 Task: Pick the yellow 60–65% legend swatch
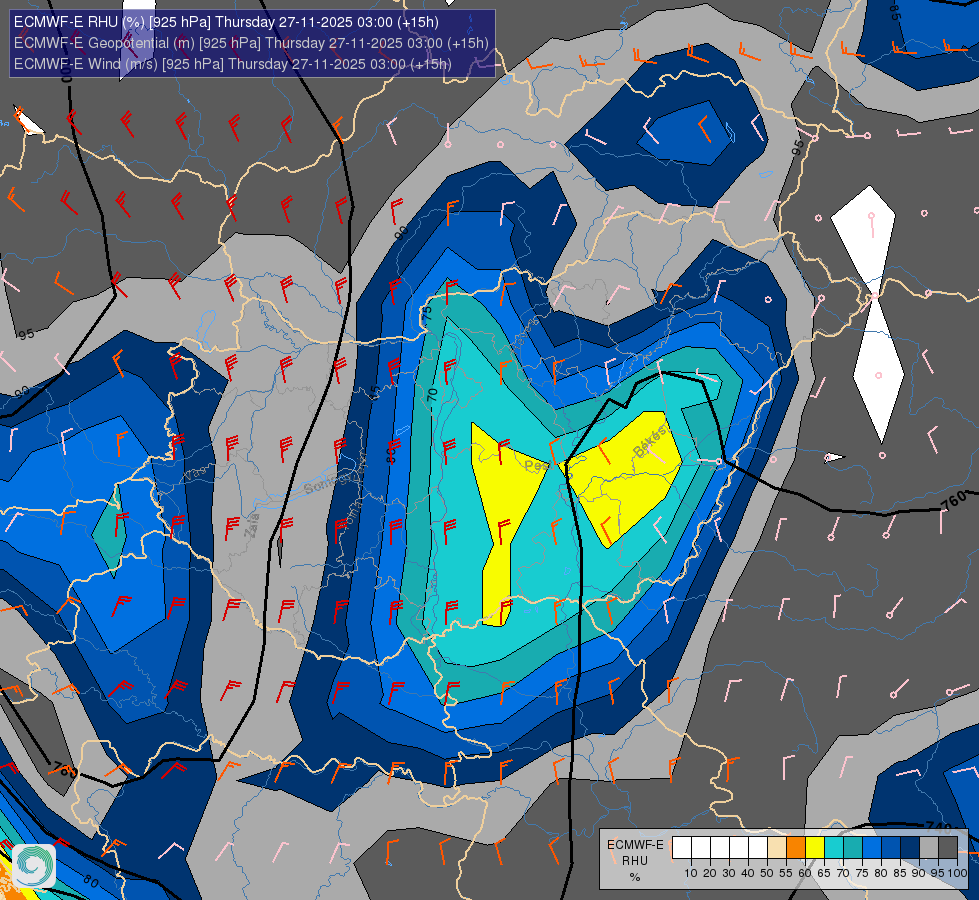click(x=815, y=848)
